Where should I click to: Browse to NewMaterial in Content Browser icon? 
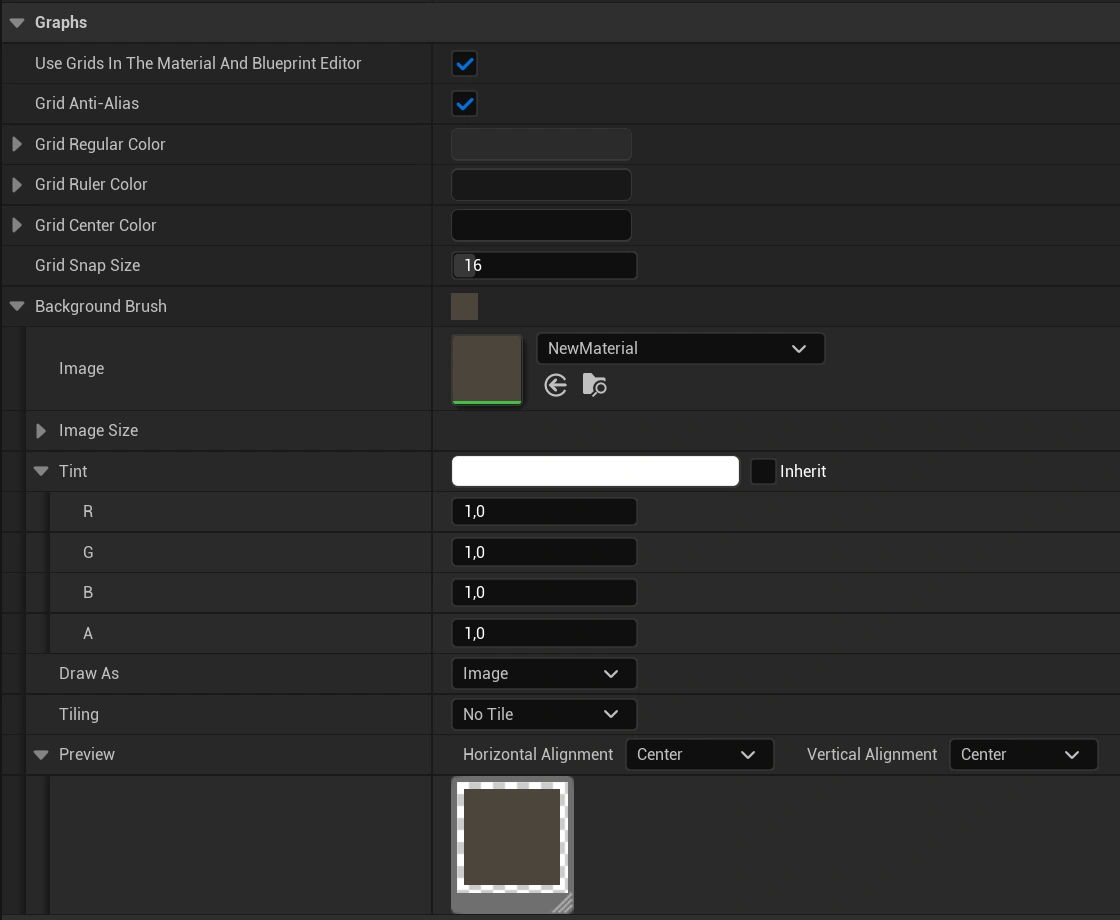[594, 385]
